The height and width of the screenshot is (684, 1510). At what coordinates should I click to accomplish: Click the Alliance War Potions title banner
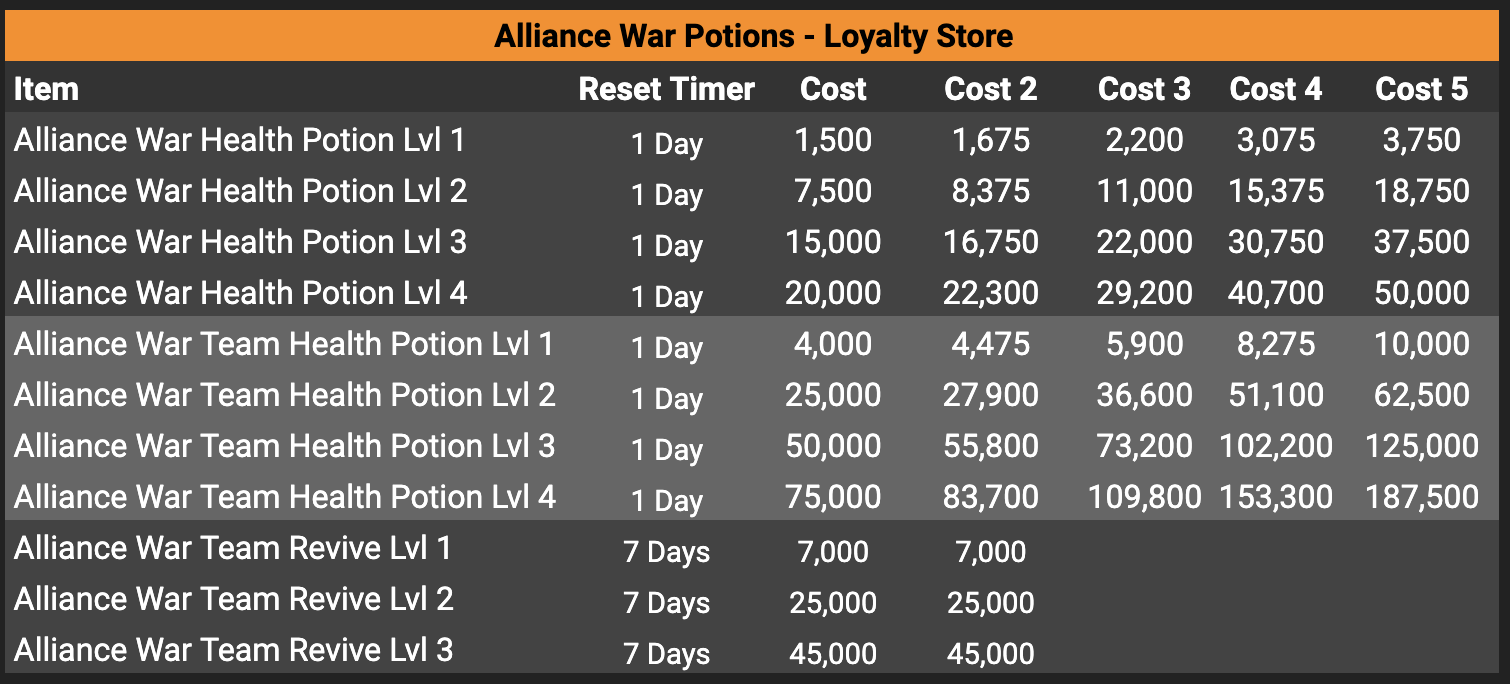(754, 37)
